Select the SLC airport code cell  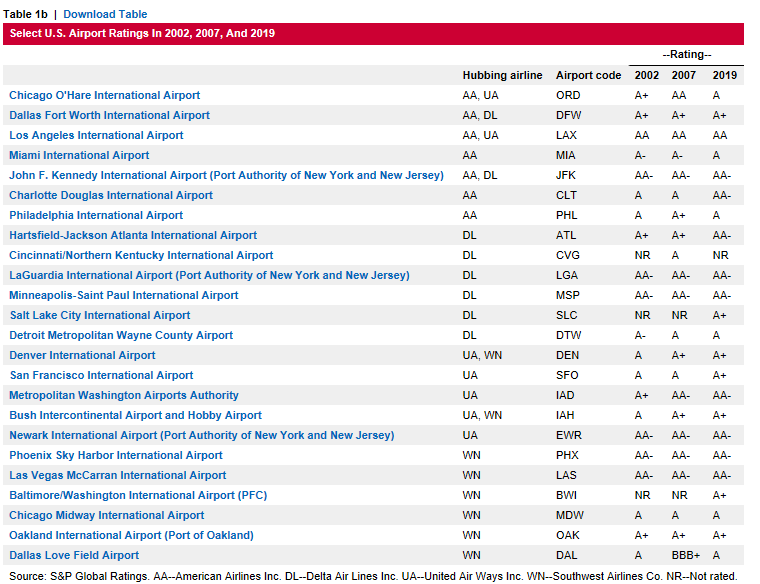pyautogui.click(x=567, y=315)
